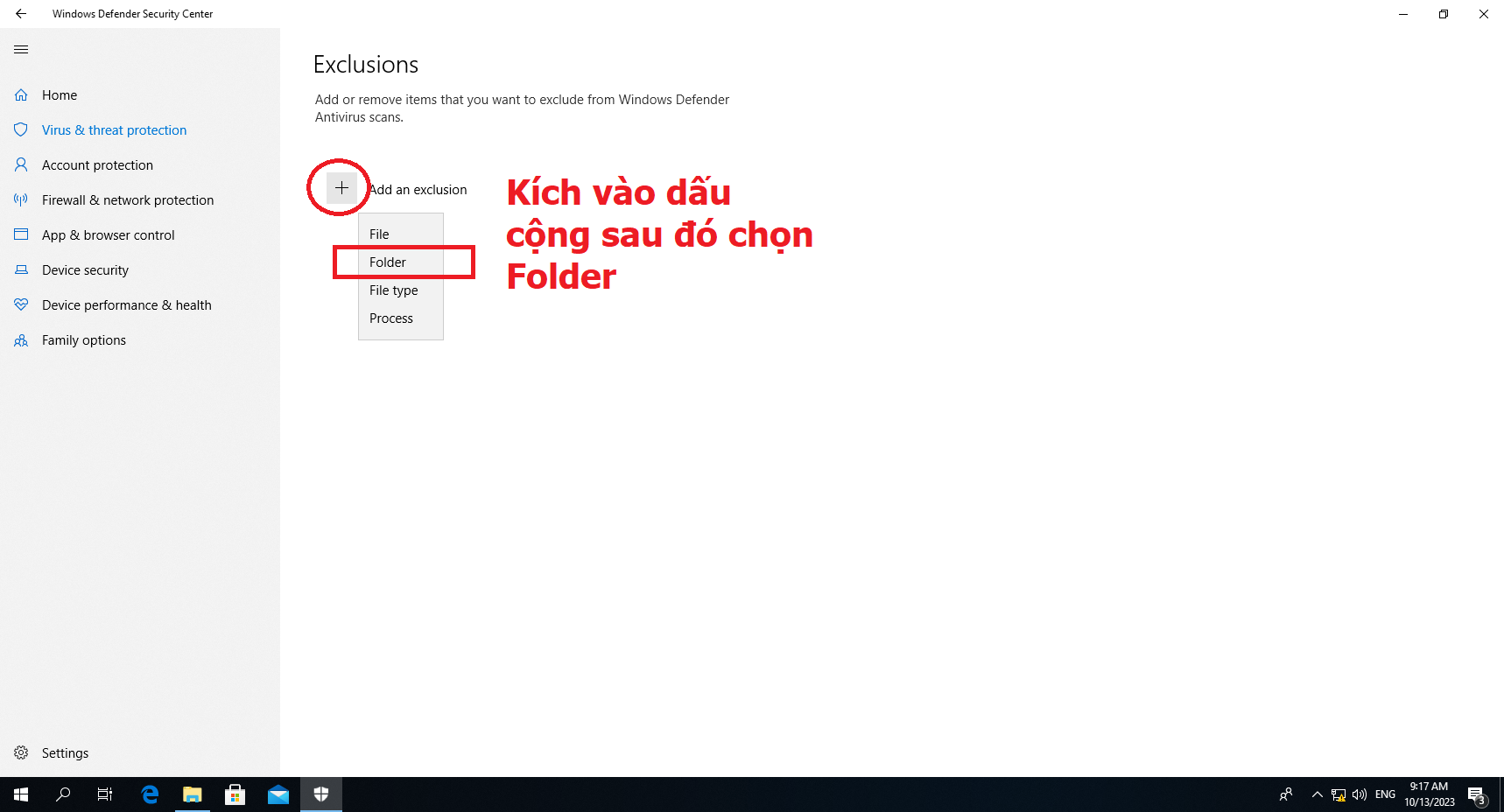Open the clock showing 9:17 AM
1504x812 pixels.
point(1430,794)
